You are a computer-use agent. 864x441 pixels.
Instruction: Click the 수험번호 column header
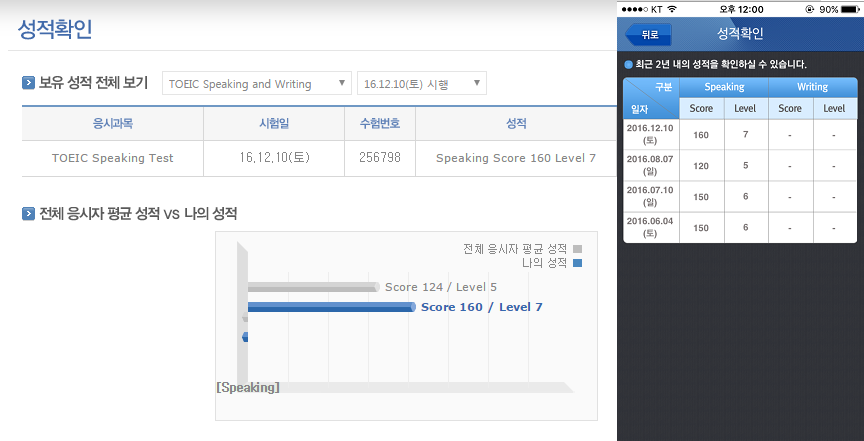click(x=380, y=123)
